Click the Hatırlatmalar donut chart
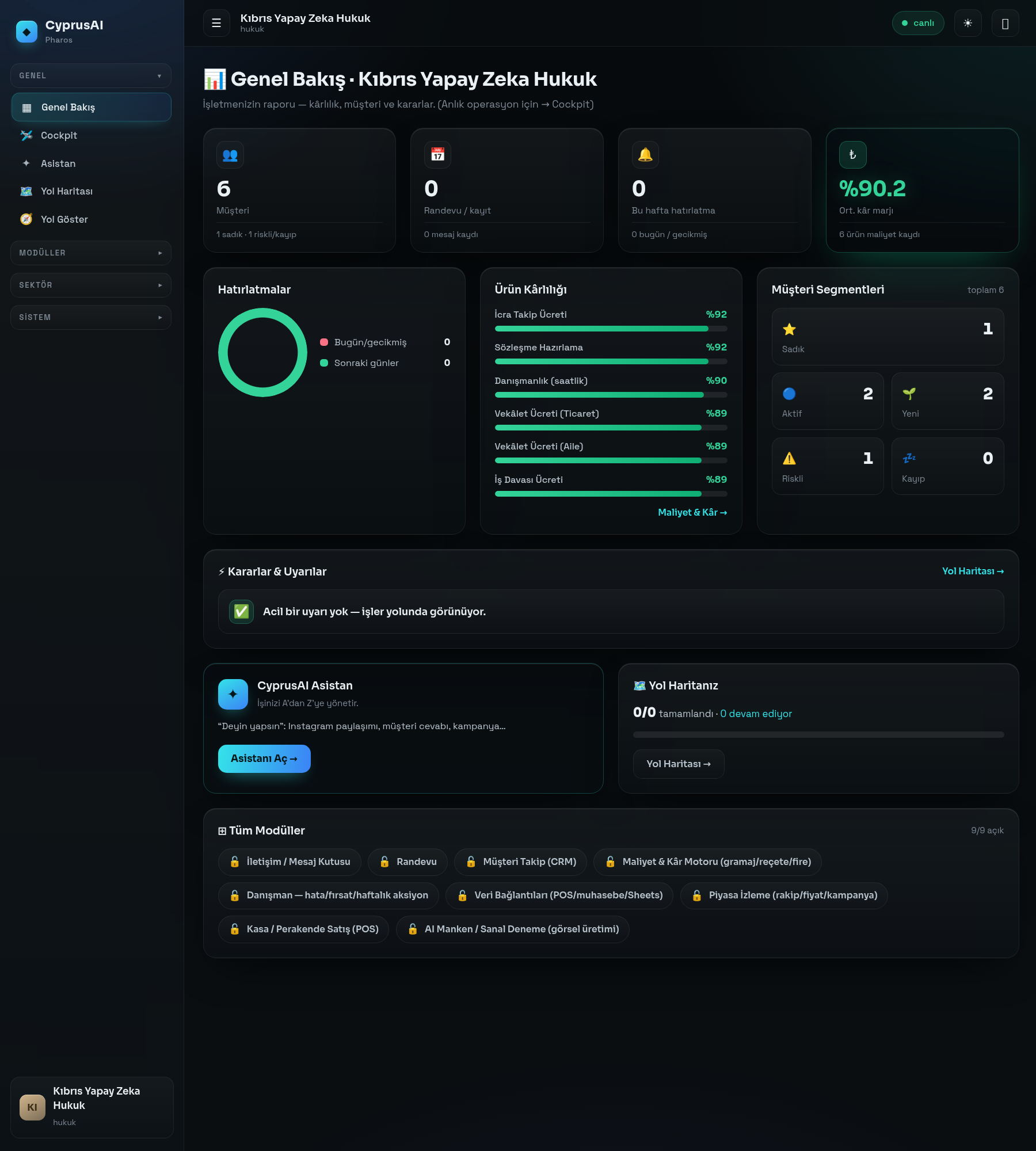Screen dimensions: 1036x1151 coord(262,352)
